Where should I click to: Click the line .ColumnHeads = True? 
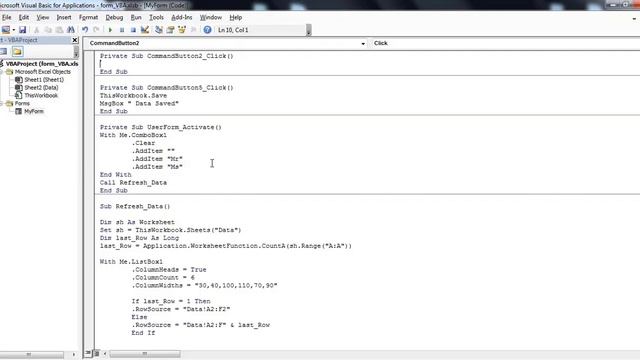pos(169,270)
